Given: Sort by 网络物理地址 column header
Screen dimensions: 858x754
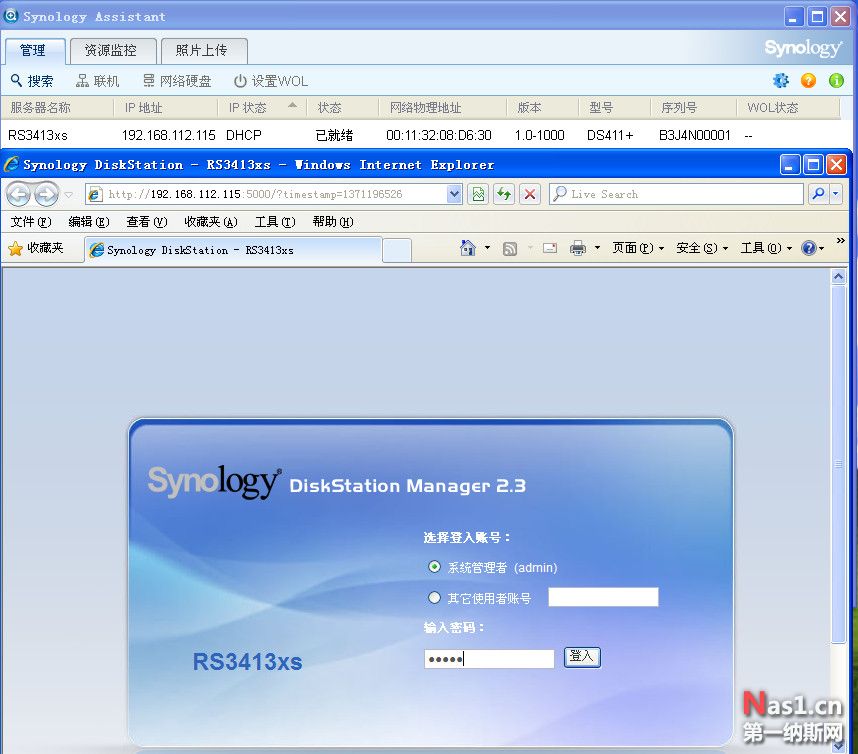Looking at the screenshot, I should click(x=443, y=108).
